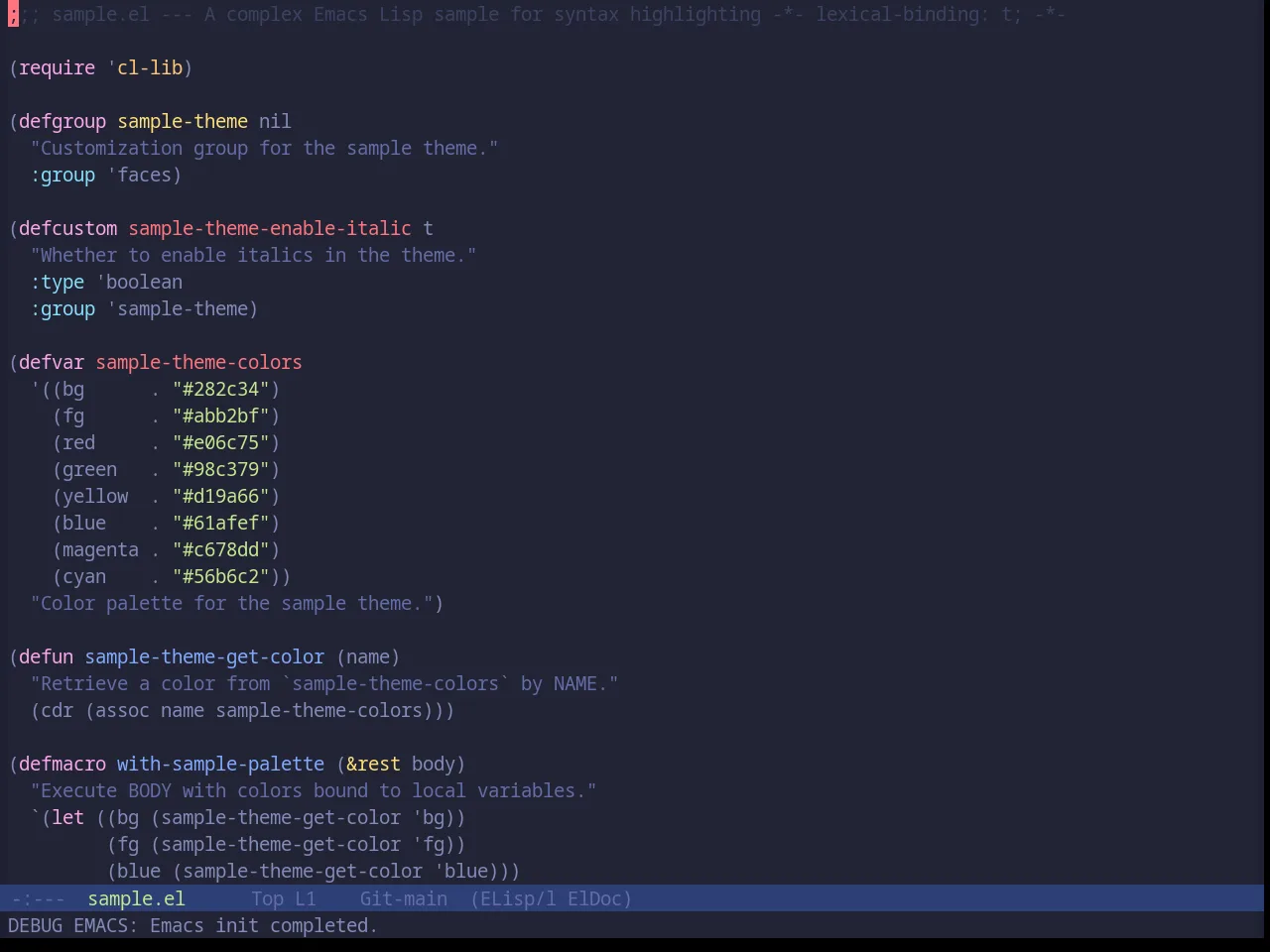This screenshot has height=952, width=1270.
Task: Click 'sample-theme-colors' after defvar
Action: pyautogui.click(x=198, y=362)
